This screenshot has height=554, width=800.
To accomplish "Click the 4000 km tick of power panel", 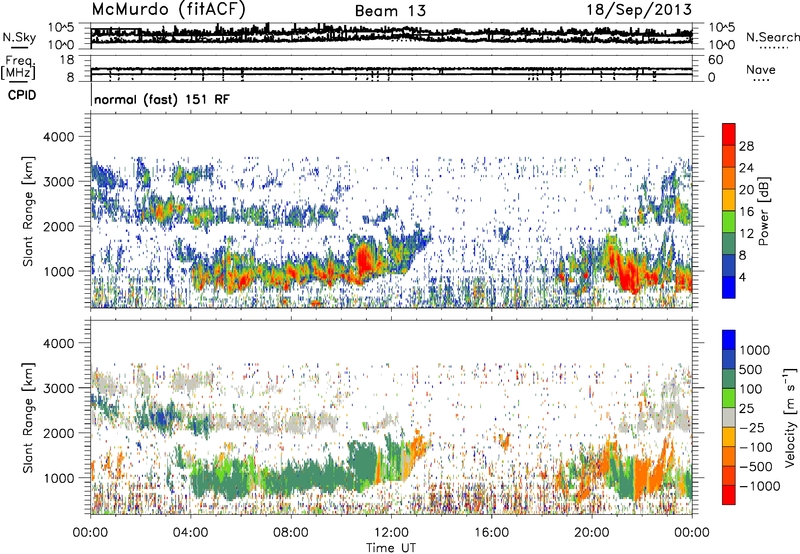I will (x=59, y=137).
